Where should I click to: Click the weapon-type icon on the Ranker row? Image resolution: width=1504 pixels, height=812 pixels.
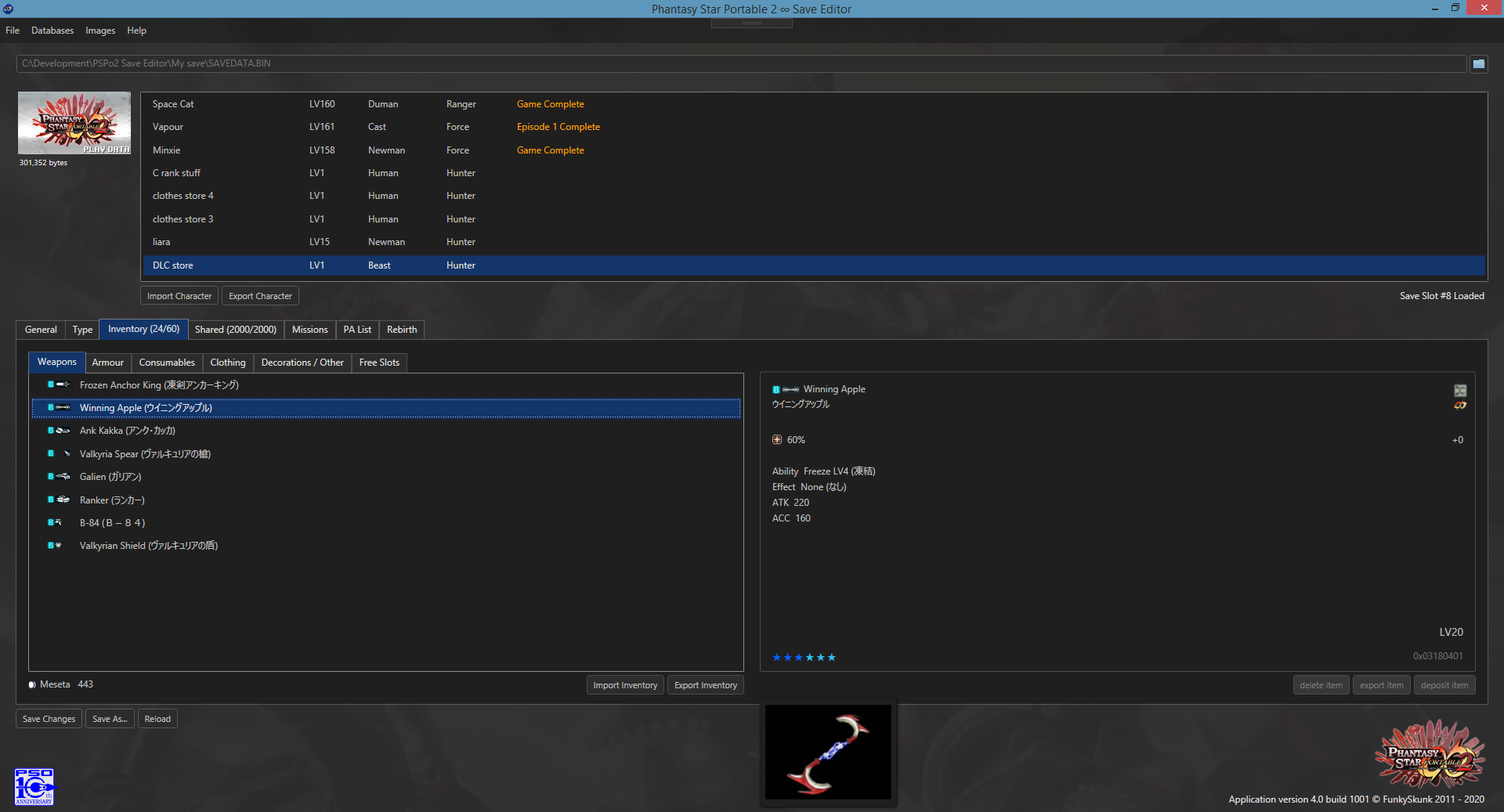click(63, 500)
